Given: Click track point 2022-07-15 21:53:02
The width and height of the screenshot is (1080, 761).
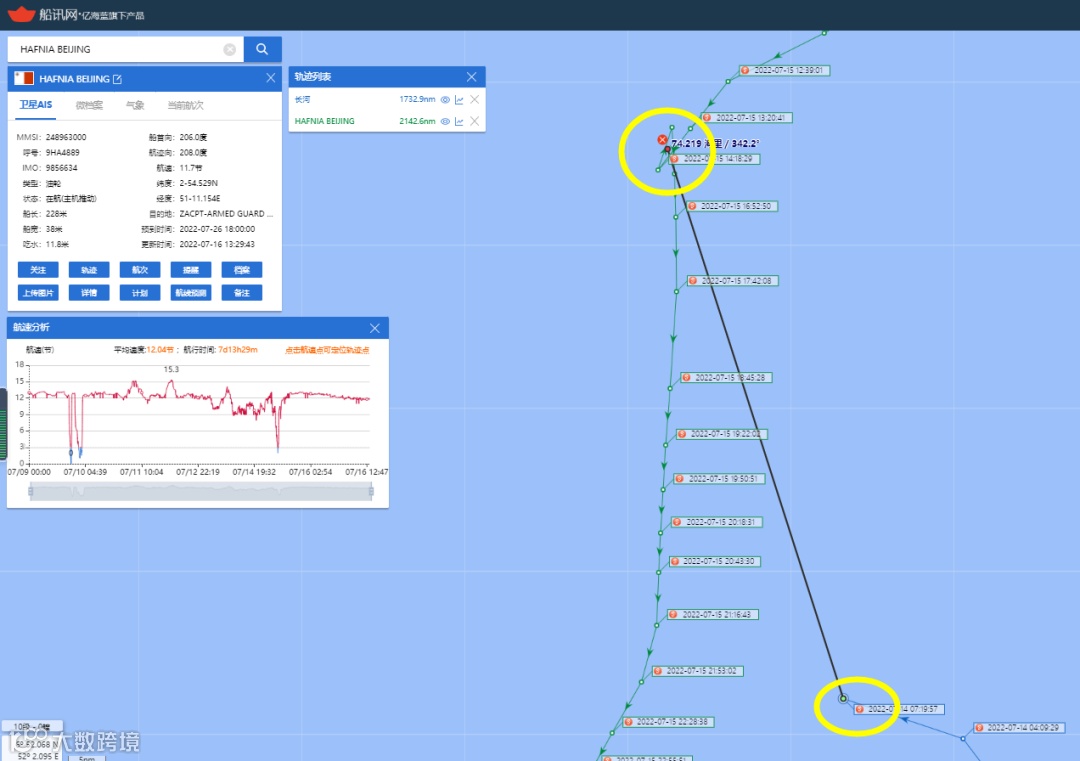Looking at the screenshot, I should point(698,671).
